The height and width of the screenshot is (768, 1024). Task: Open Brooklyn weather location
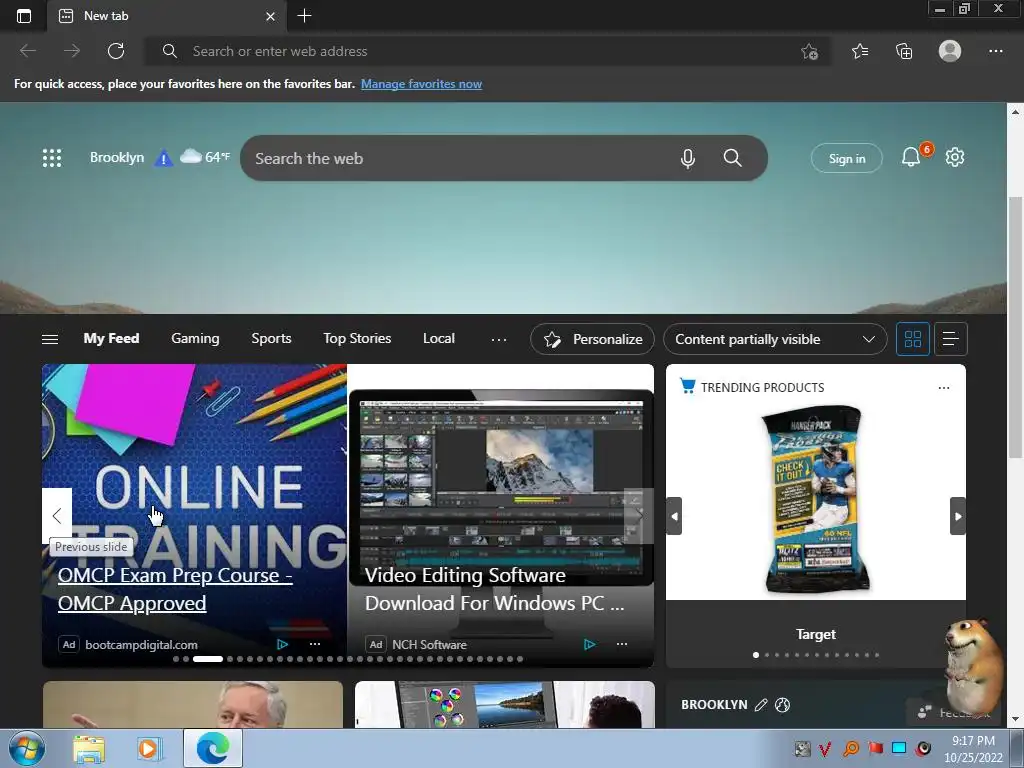click(x=117, y=157)
